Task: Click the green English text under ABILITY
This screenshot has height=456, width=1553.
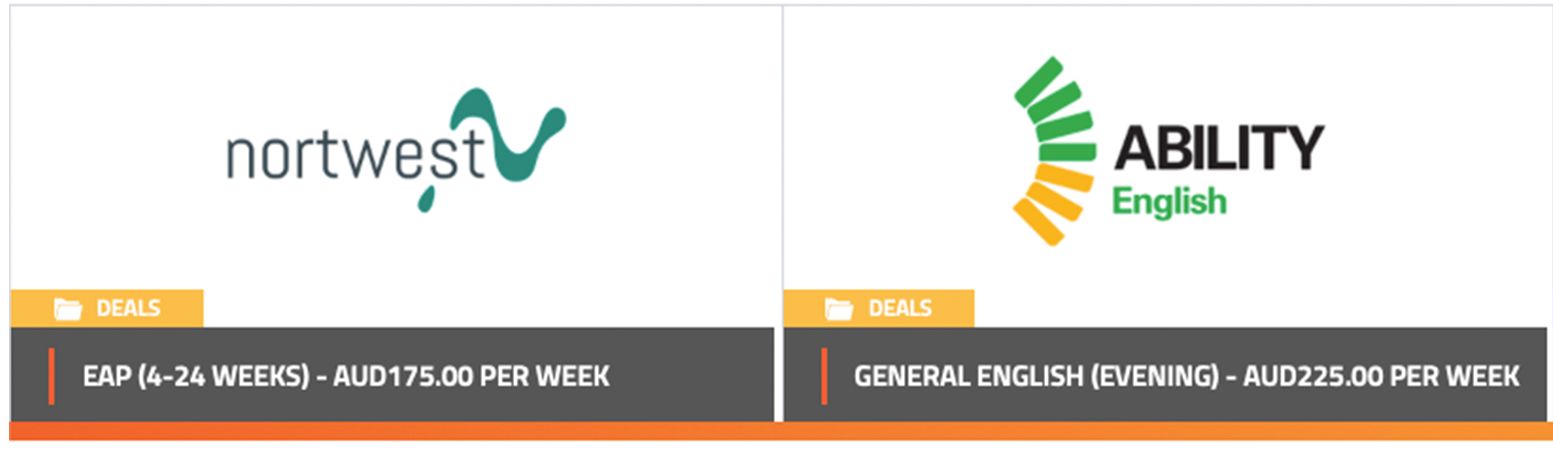Action: [x=1169, y=201]
